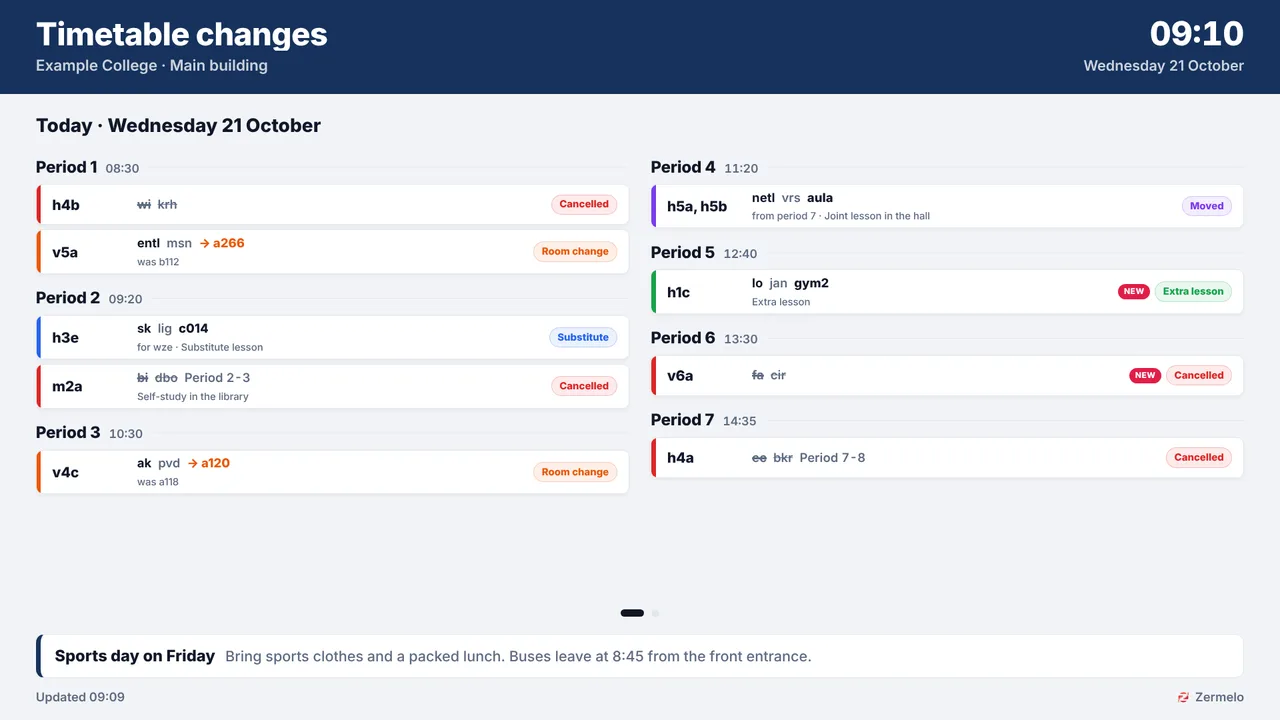1280x720 pixels.
Task: Click the orange arrow before a266
Action: 204,243
